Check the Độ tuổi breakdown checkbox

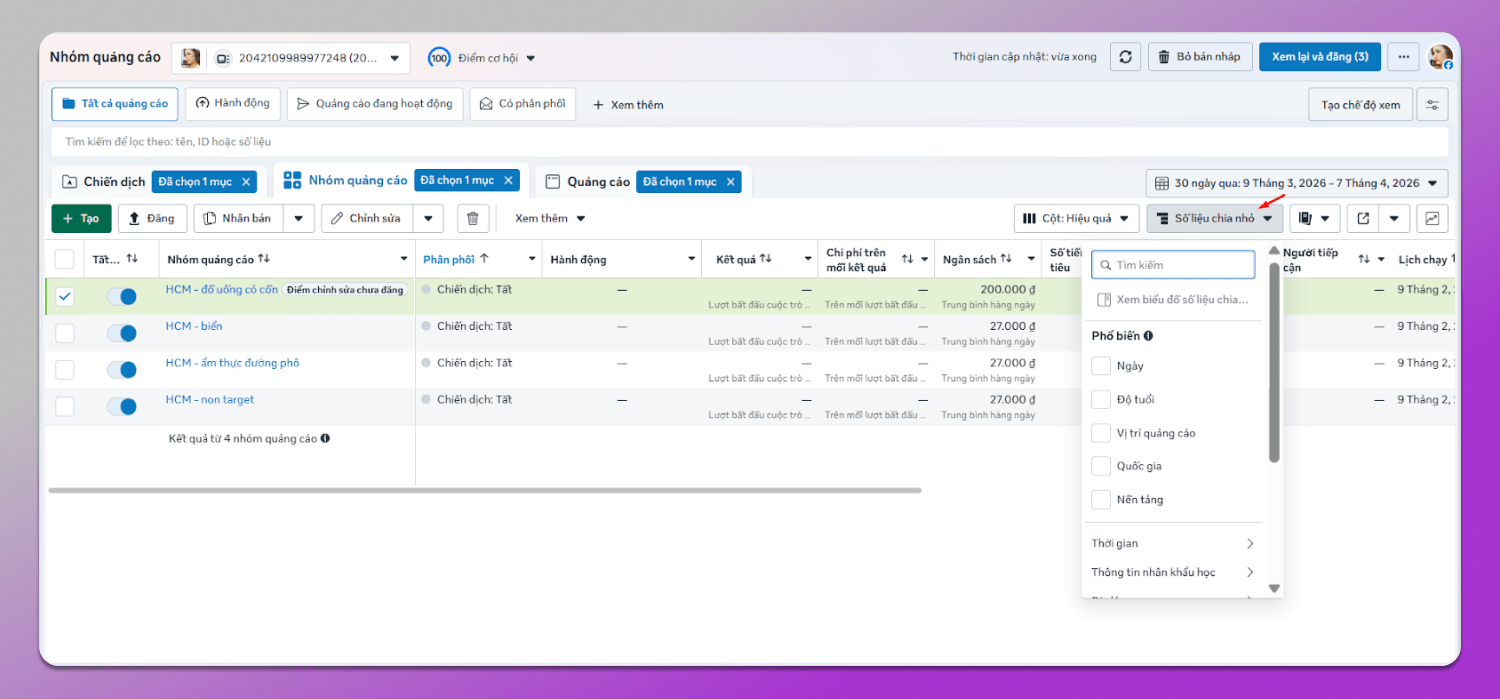1101,400
